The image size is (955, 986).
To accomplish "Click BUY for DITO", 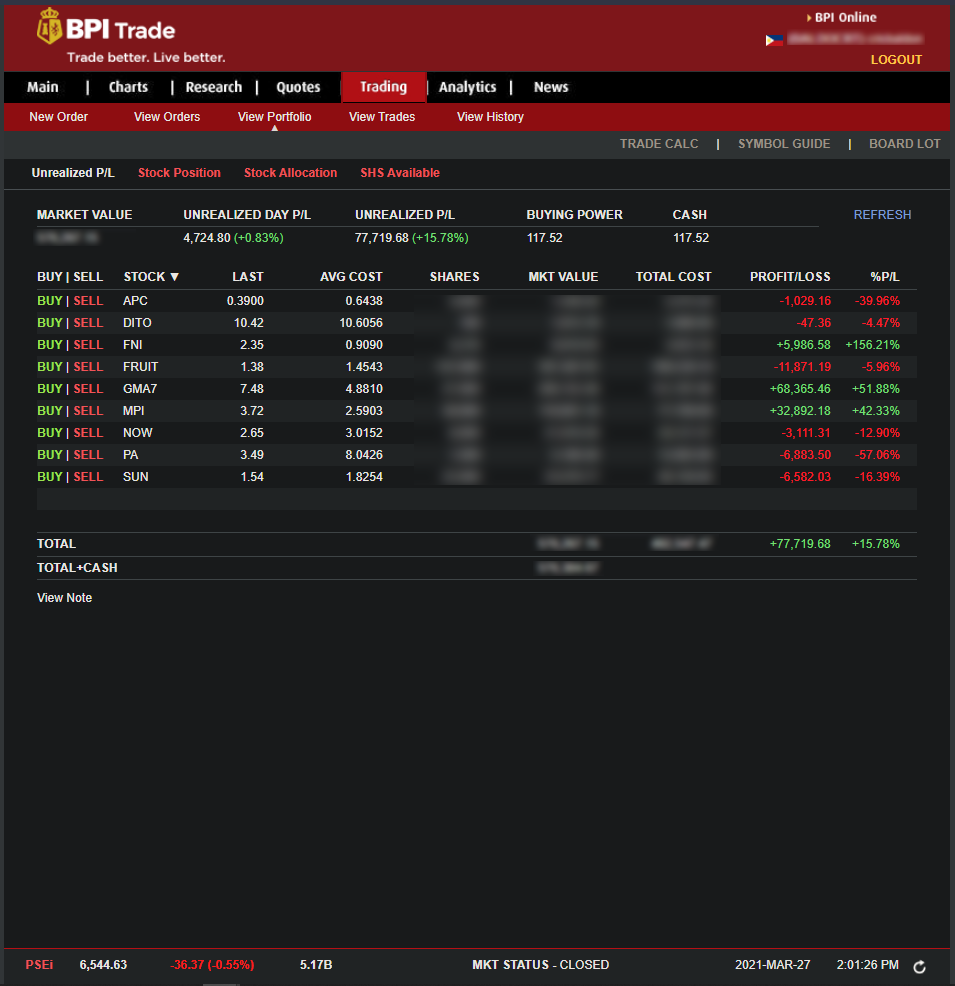I will tap(50, 323).
